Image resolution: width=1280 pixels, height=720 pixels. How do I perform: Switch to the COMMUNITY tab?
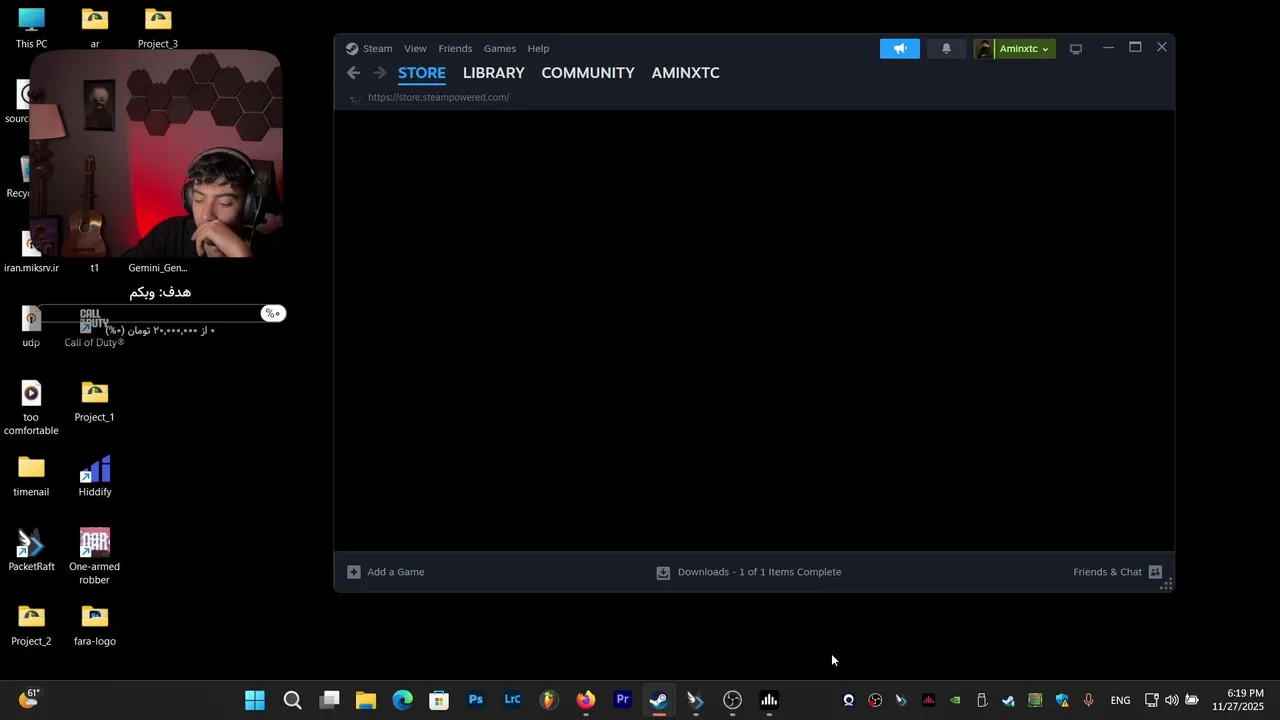[588, 73]
